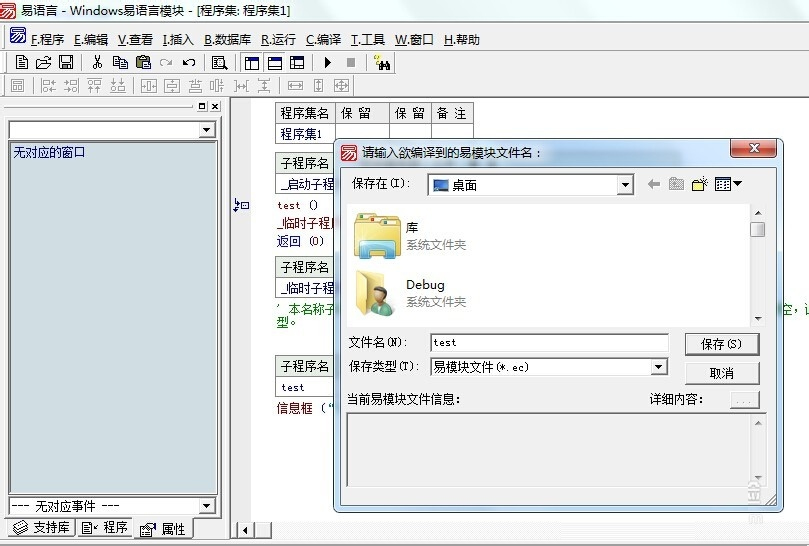Switch to the 支持库 tab
This screenshot has width=809, height=546.
(41, 527)
